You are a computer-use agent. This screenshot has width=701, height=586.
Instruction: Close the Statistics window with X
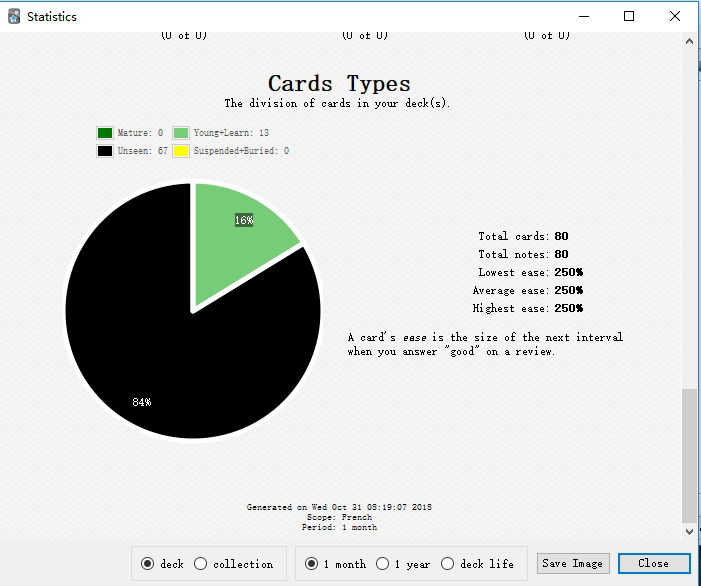tap(675, 17)
